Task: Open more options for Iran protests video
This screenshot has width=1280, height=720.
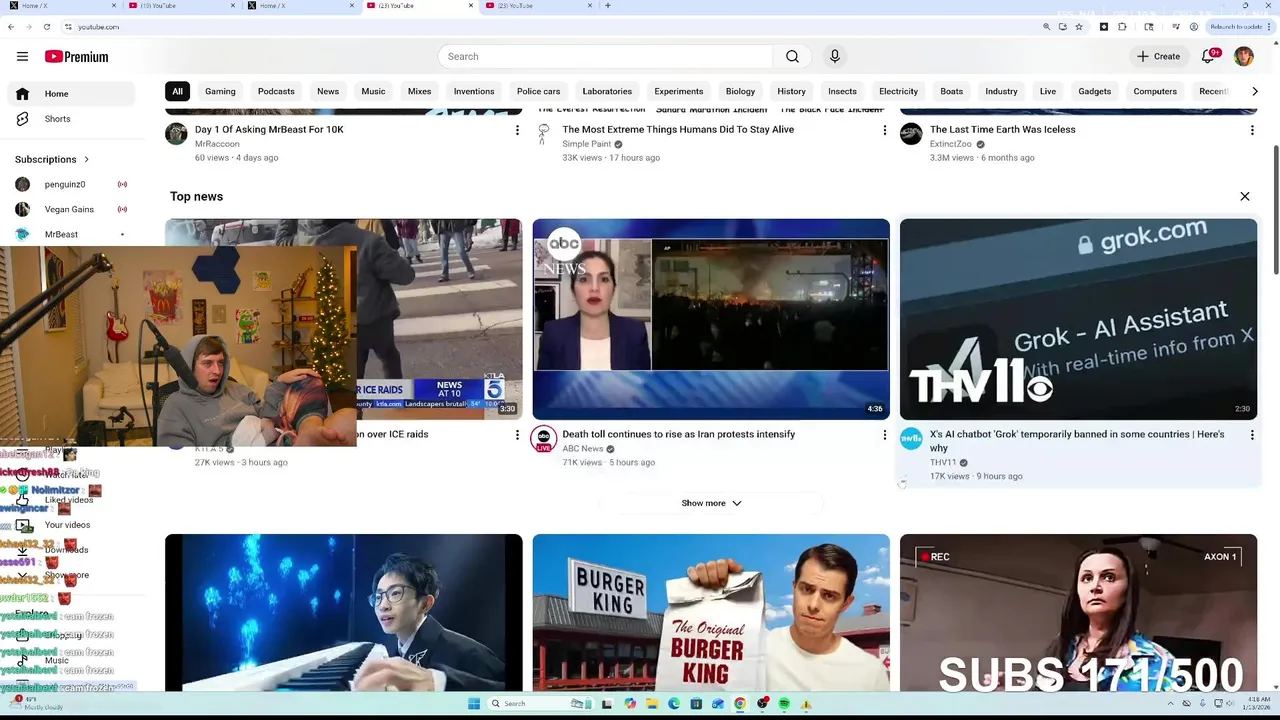Action: point(884,435)
